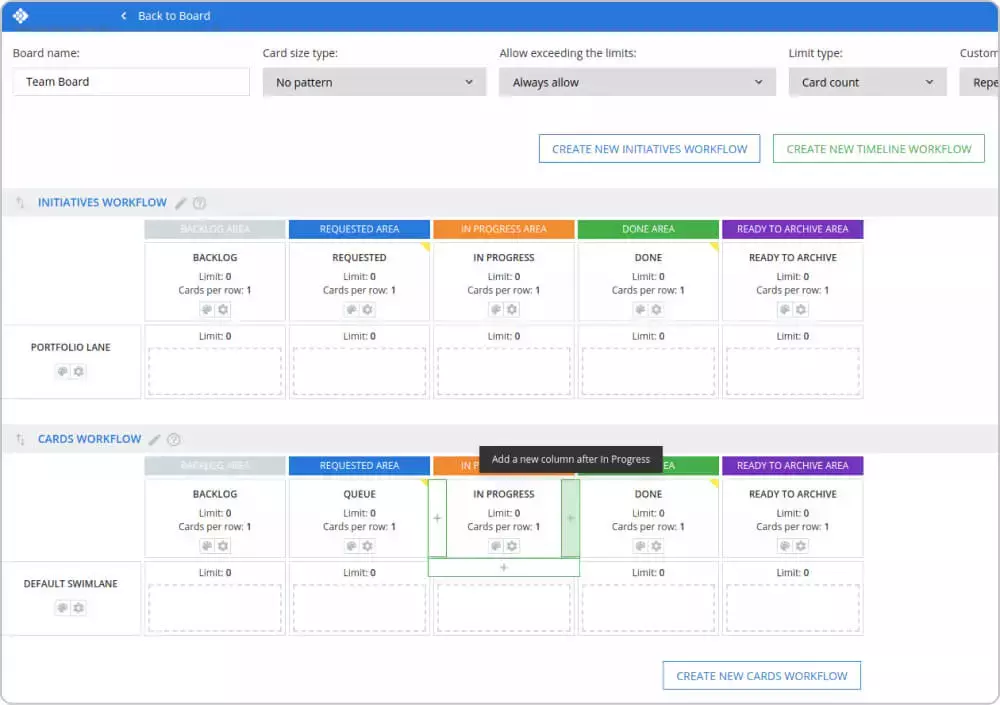Click the reorder arrows icon next to INITIATIVES WORKFLOW
The image size is (1000, 705).
pos(22,202)
